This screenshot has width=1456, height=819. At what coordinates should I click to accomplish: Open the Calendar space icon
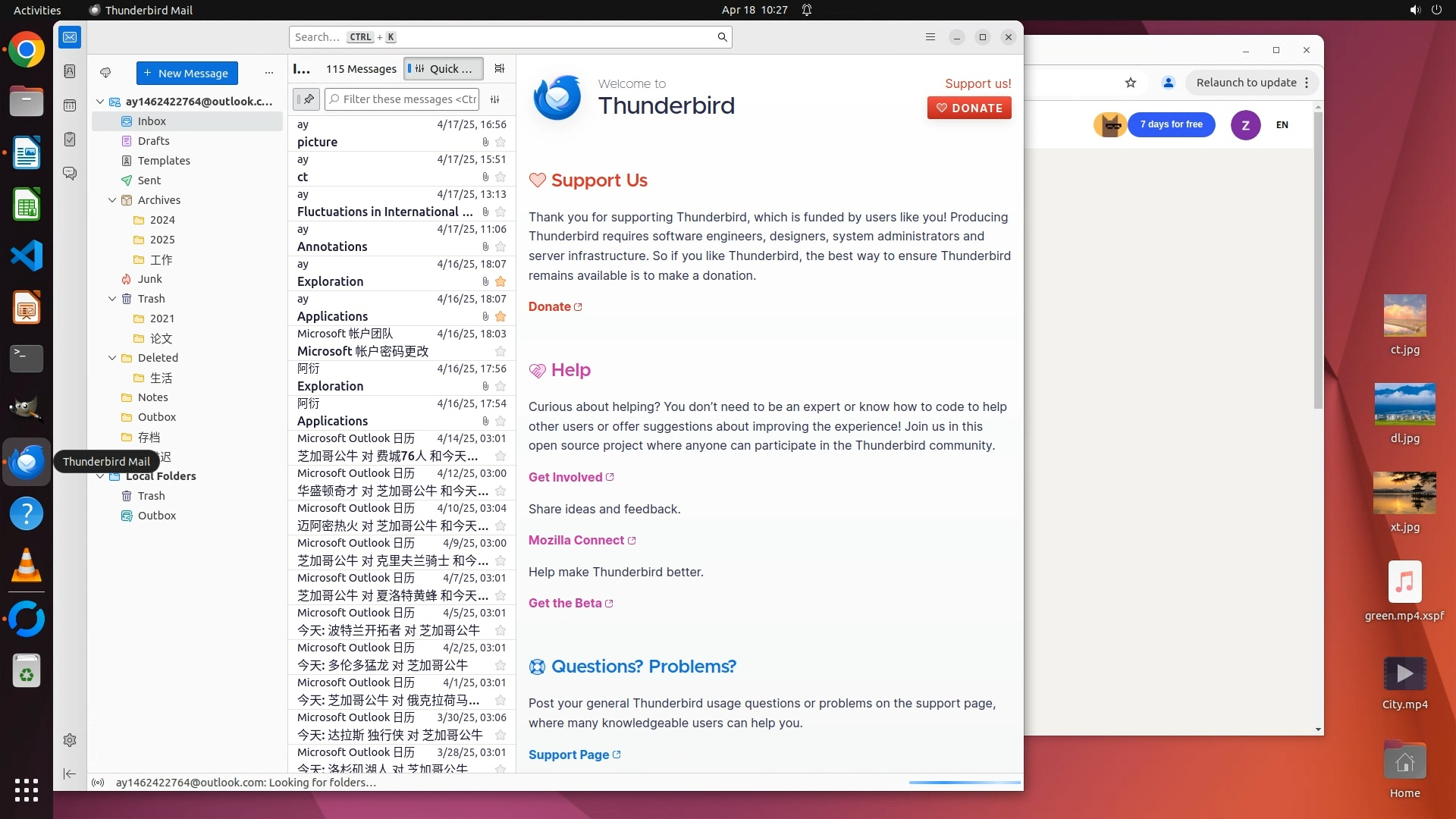[70, 105]
